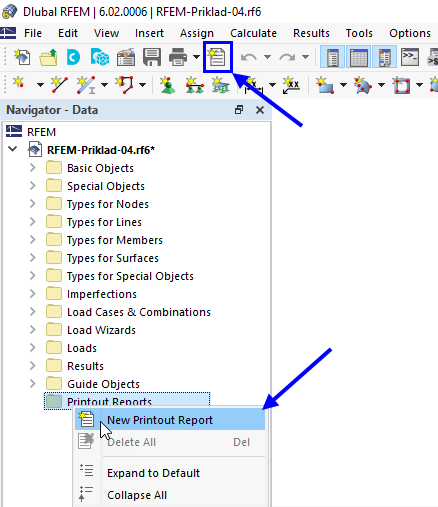Image resolution: width=438 pixels, height=507 pixels.
Task: Open the dimension tool dropdown arrow
Action: point(272,85)
